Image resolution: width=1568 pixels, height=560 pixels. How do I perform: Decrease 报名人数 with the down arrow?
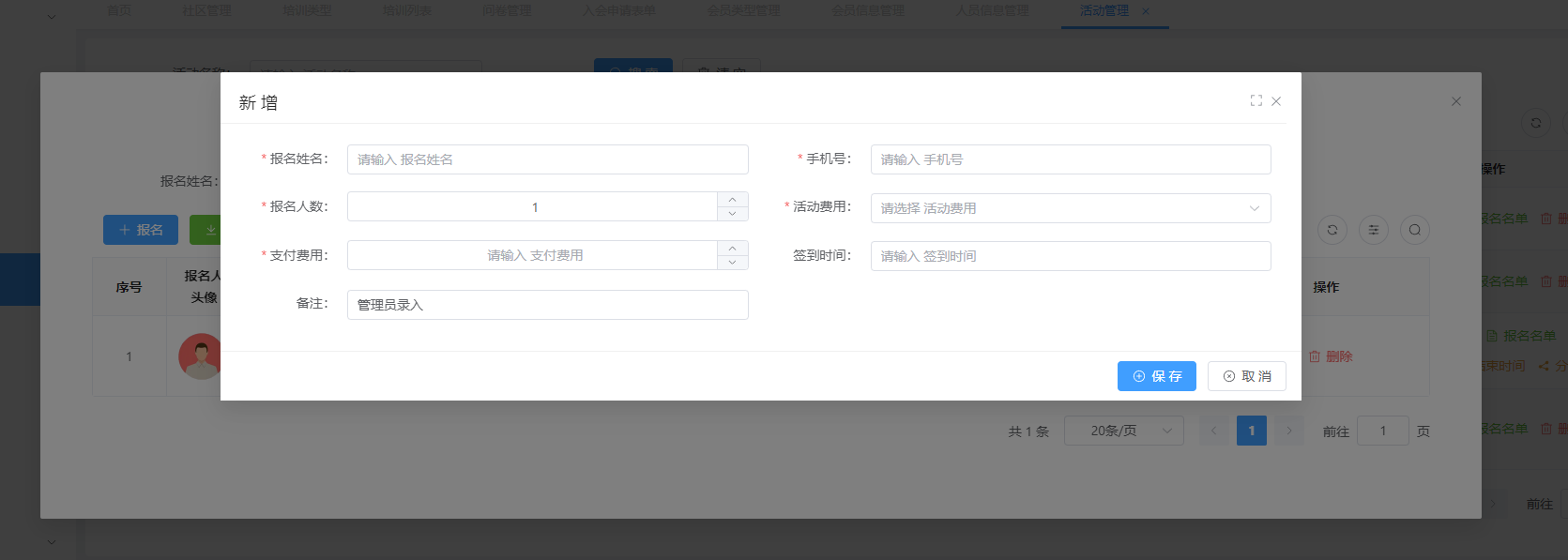[x=732, y=214]
